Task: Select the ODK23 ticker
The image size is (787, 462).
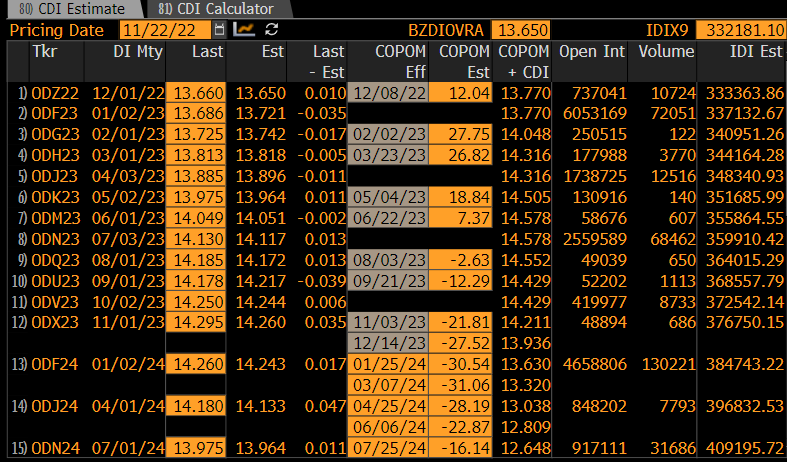Action: pyautogui.click(x=55, y=197)
